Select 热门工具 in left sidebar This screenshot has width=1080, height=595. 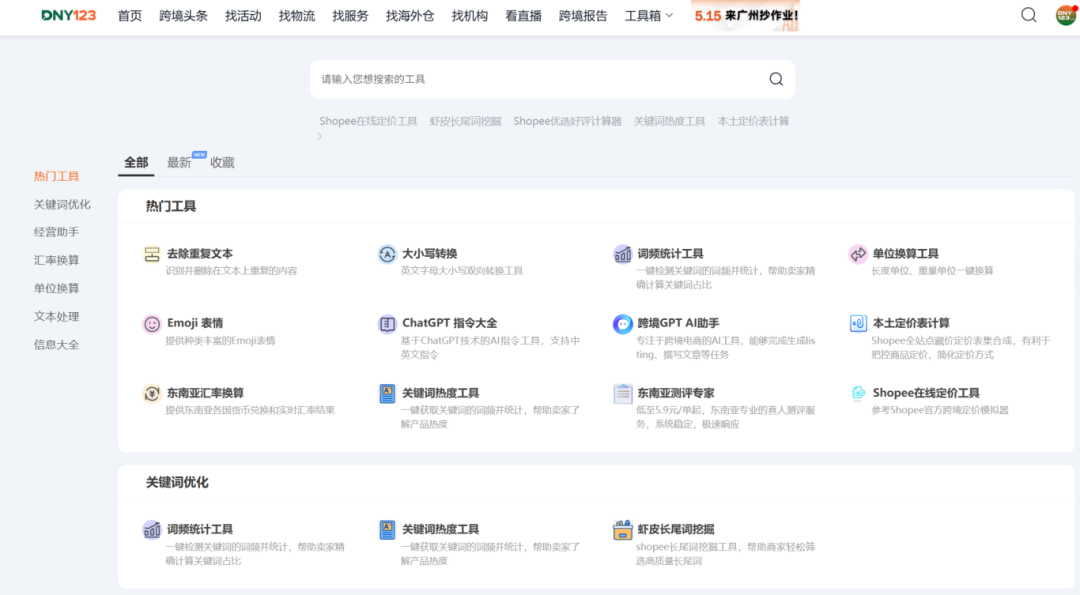(x=56, y=176)
